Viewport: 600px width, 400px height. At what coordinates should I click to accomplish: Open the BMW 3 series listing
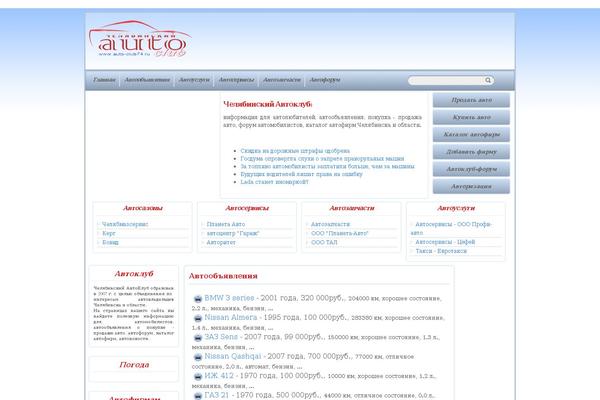(229, 298)
